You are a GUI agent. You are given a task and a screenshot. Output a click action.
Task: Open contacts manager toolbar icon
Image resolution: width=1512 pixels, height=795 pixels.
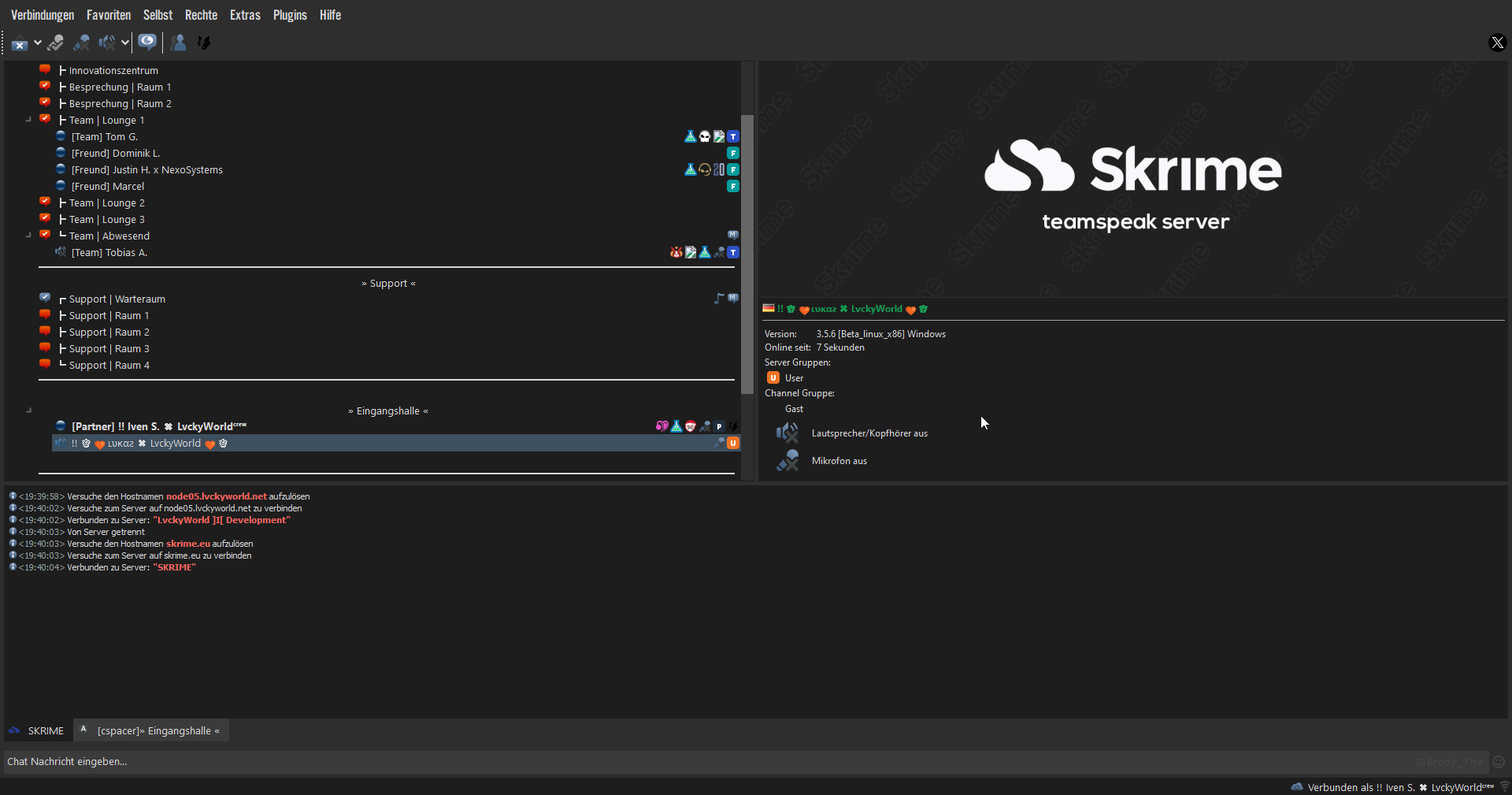pos(179,43)
